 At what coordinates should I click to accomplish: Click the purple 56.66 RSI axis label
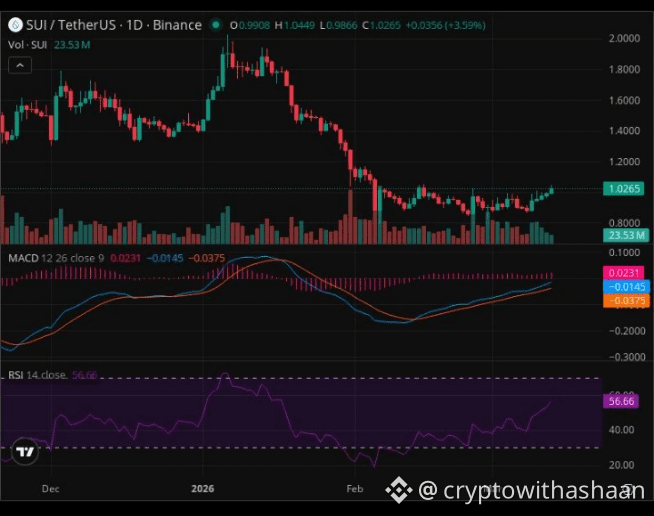[621, 401]
